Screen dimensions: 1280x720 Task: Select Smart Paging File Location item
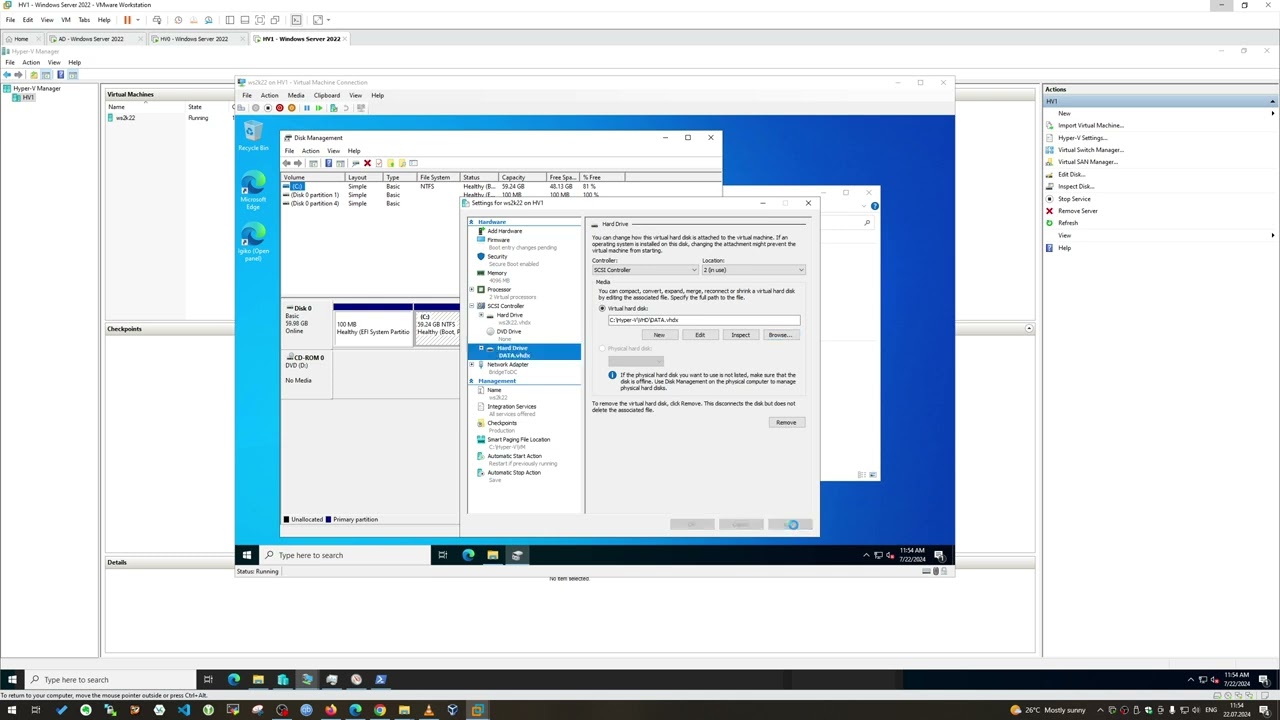click(x=518, y=440)
